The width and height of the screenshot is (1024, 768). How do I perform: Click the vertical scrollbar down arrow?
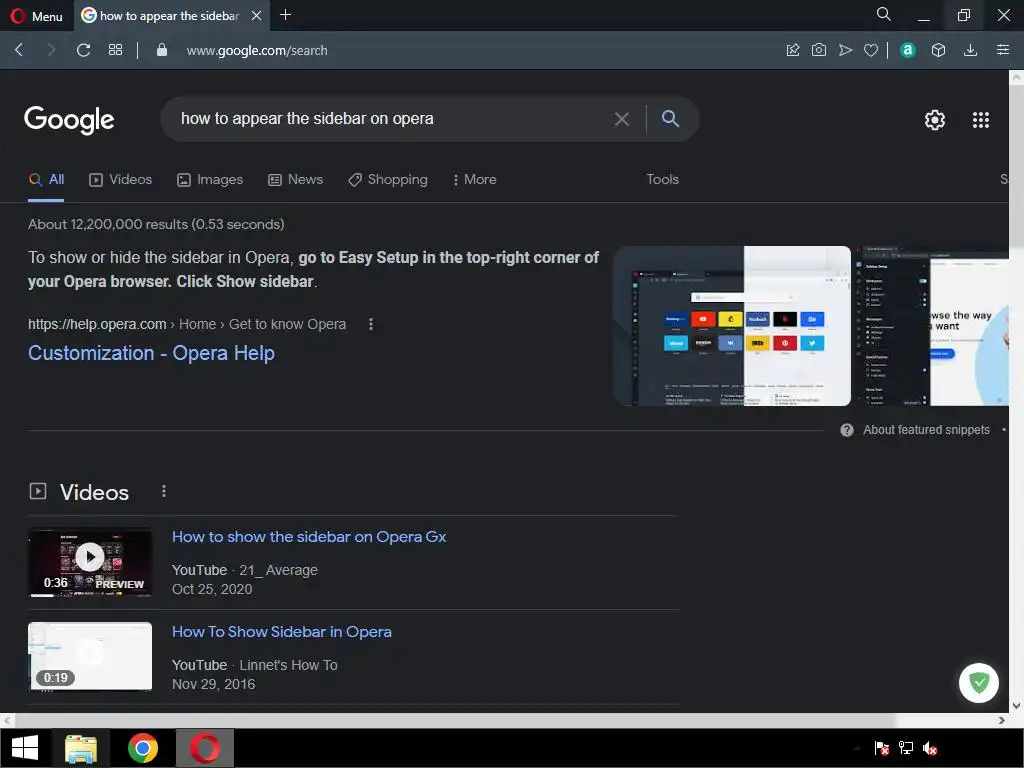[1016, 705]
